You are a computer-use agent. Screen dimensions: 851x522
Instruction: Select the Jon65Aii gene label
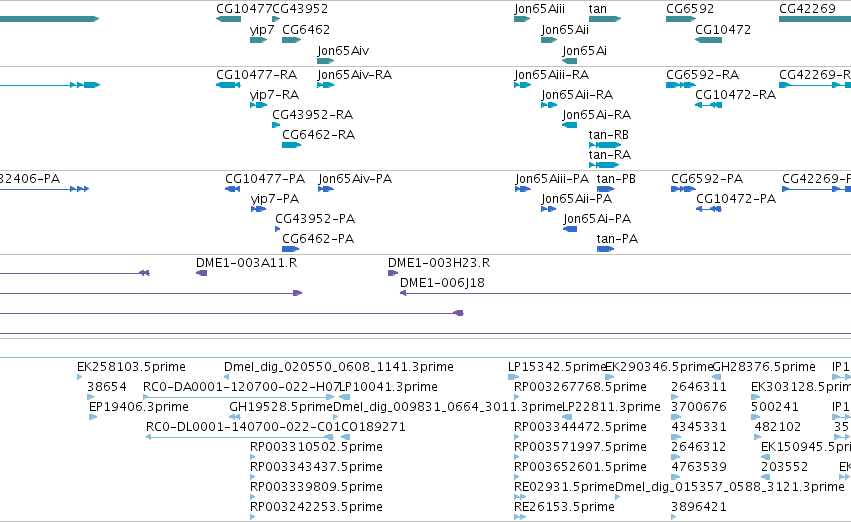(x=565, y=30)
